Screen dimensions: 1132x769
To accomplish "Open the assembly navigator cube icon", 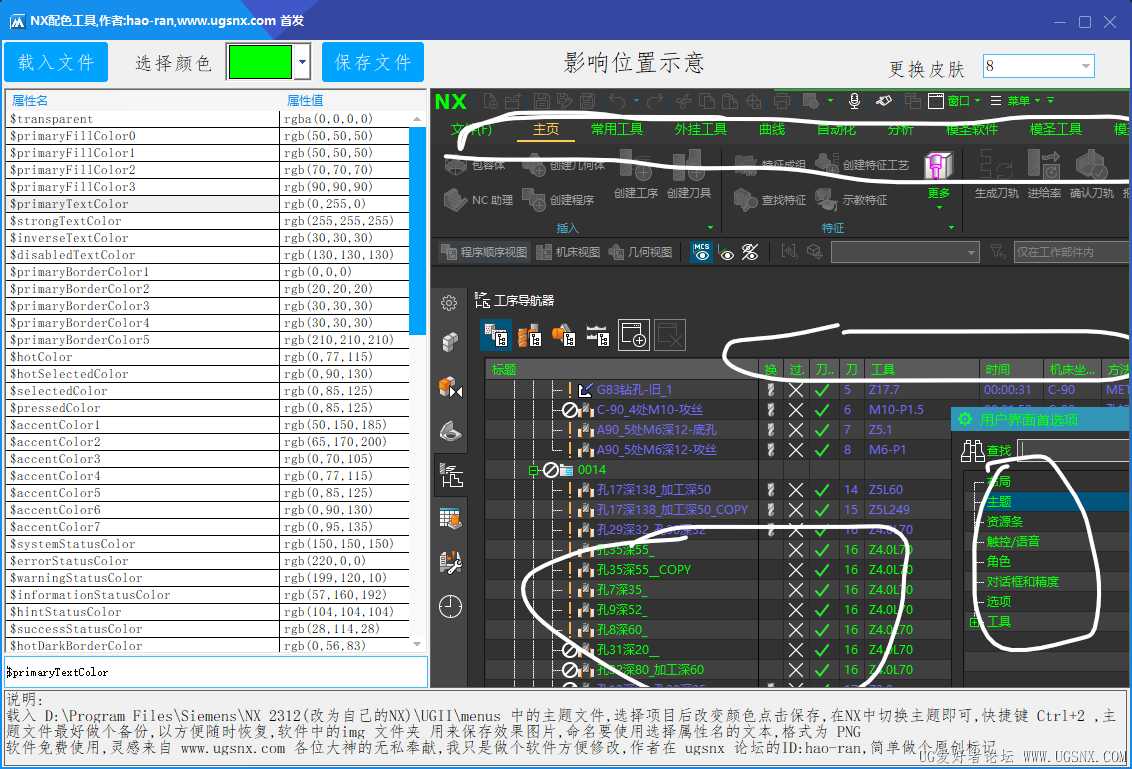I will 450,342.
